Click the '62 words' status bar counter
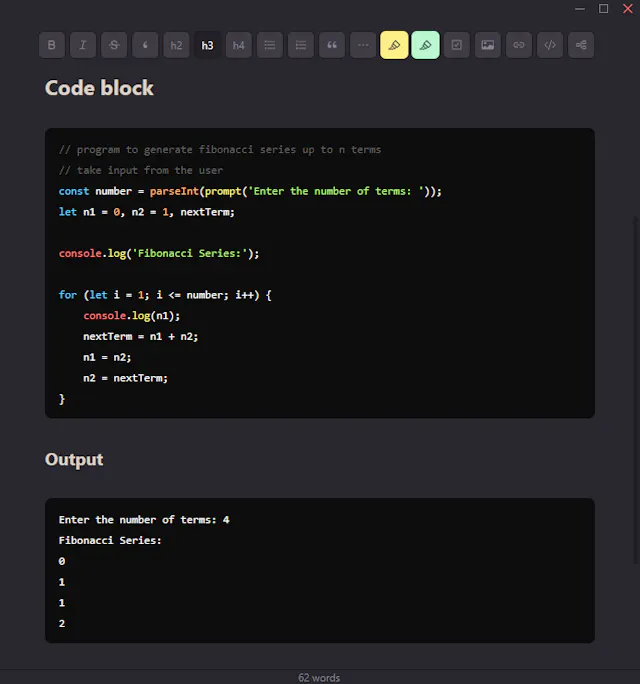 click(x=319, y=677)
